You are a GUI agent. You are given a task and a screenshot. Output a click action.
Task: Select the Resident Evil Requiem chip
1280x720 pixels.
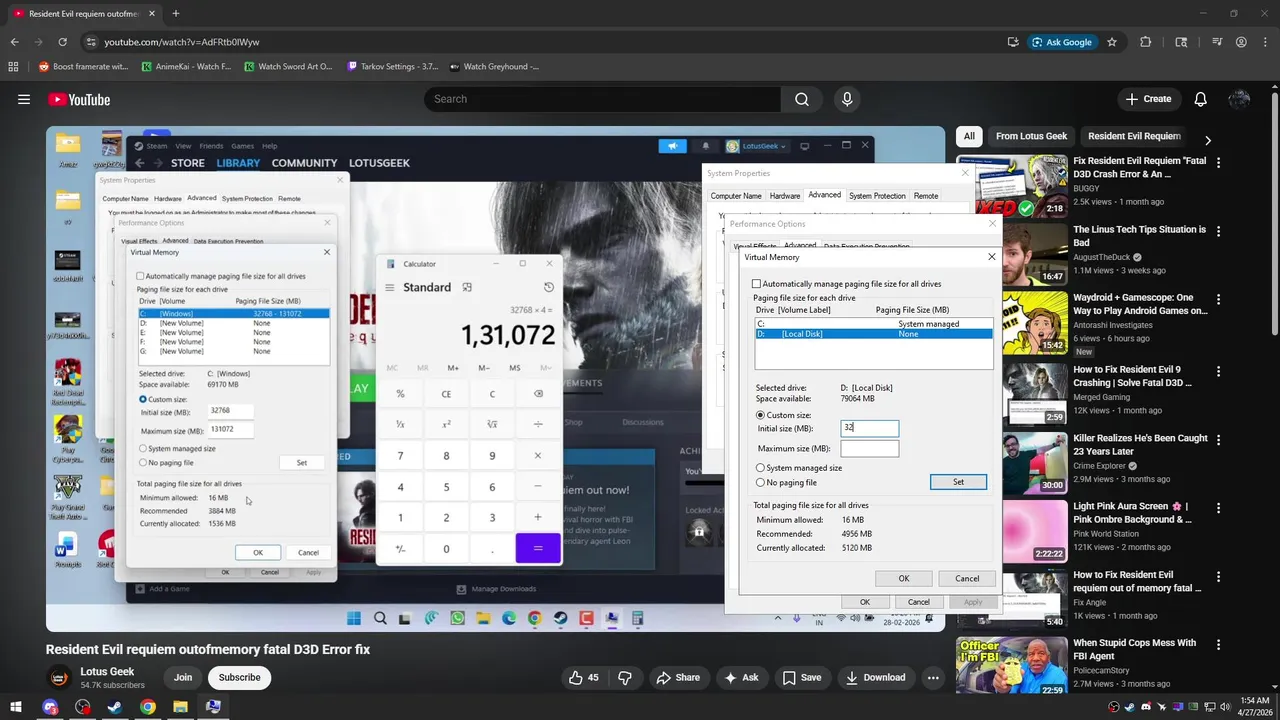pyautogui.click(x=1134, y=136)
